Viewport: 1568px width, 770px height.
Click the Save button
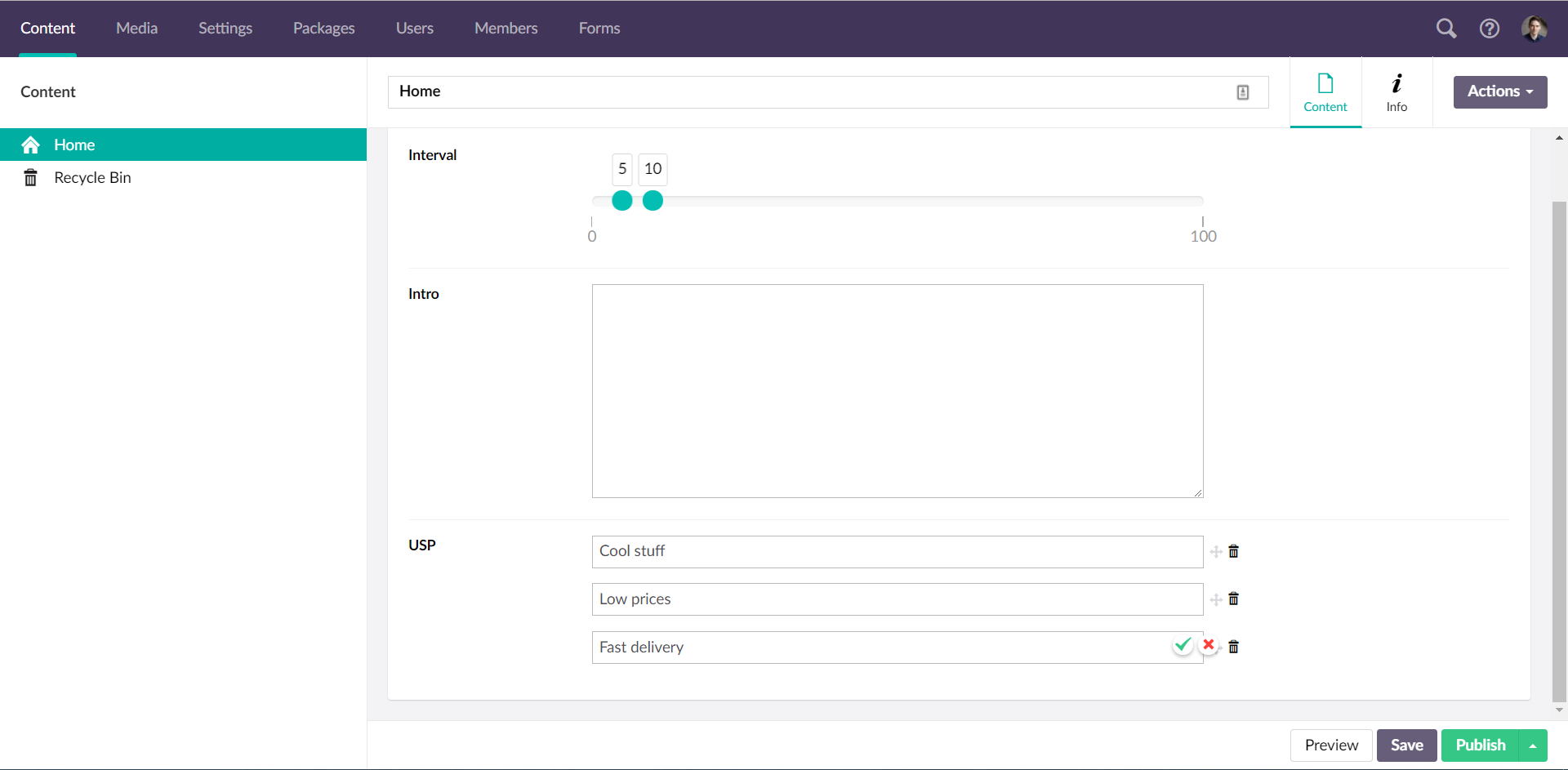pos(1406,746)
